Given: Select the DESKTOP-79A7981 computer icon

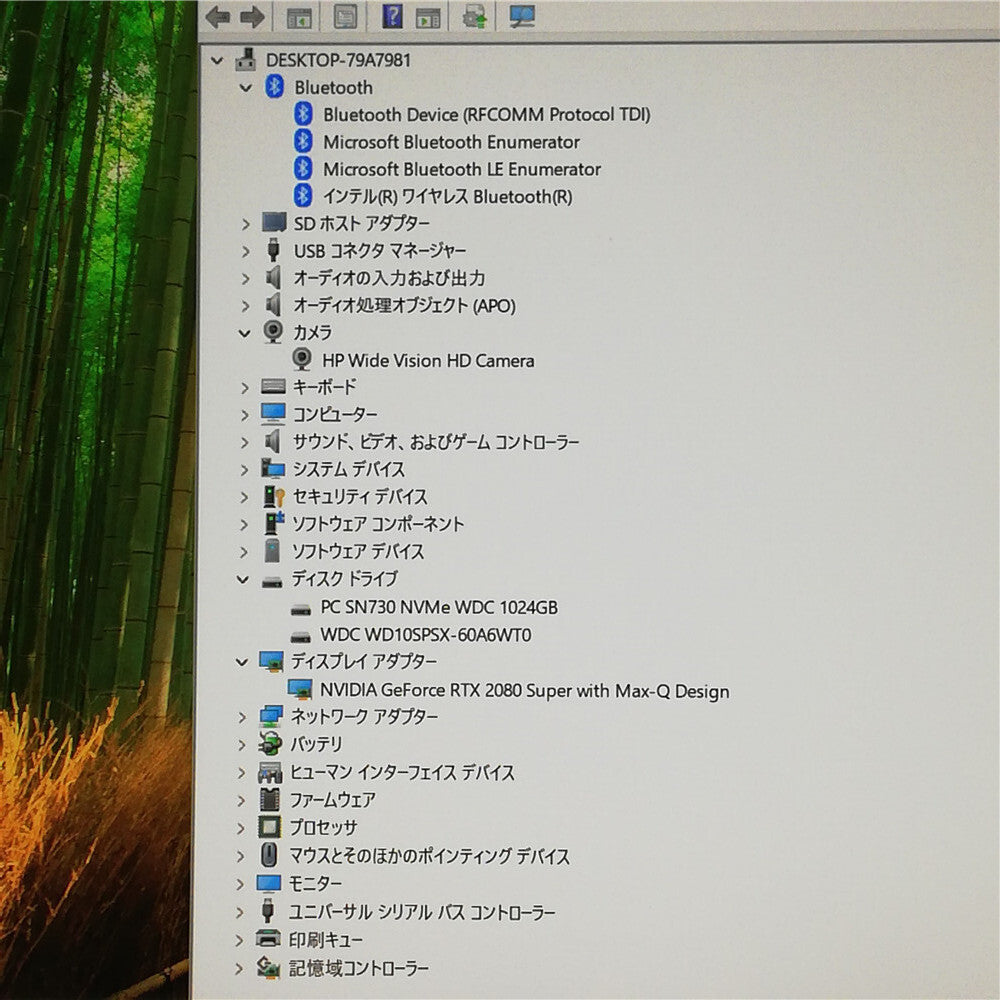Looking at the screenshot, I should (x=246, y=59).
